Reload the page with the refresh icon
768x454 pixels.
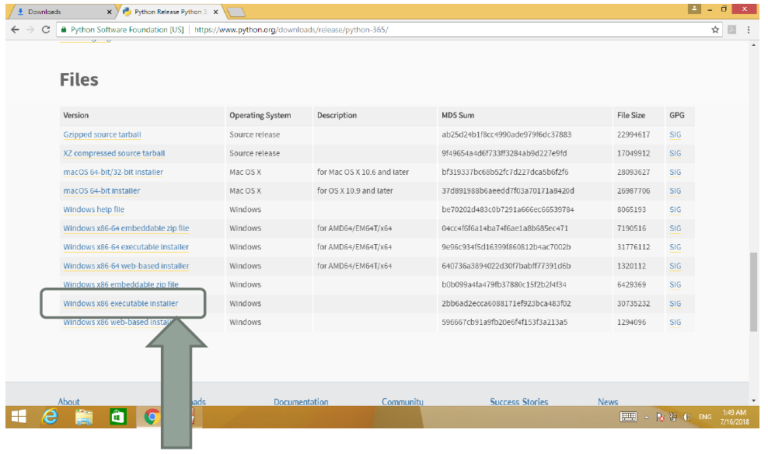[46, 30]
